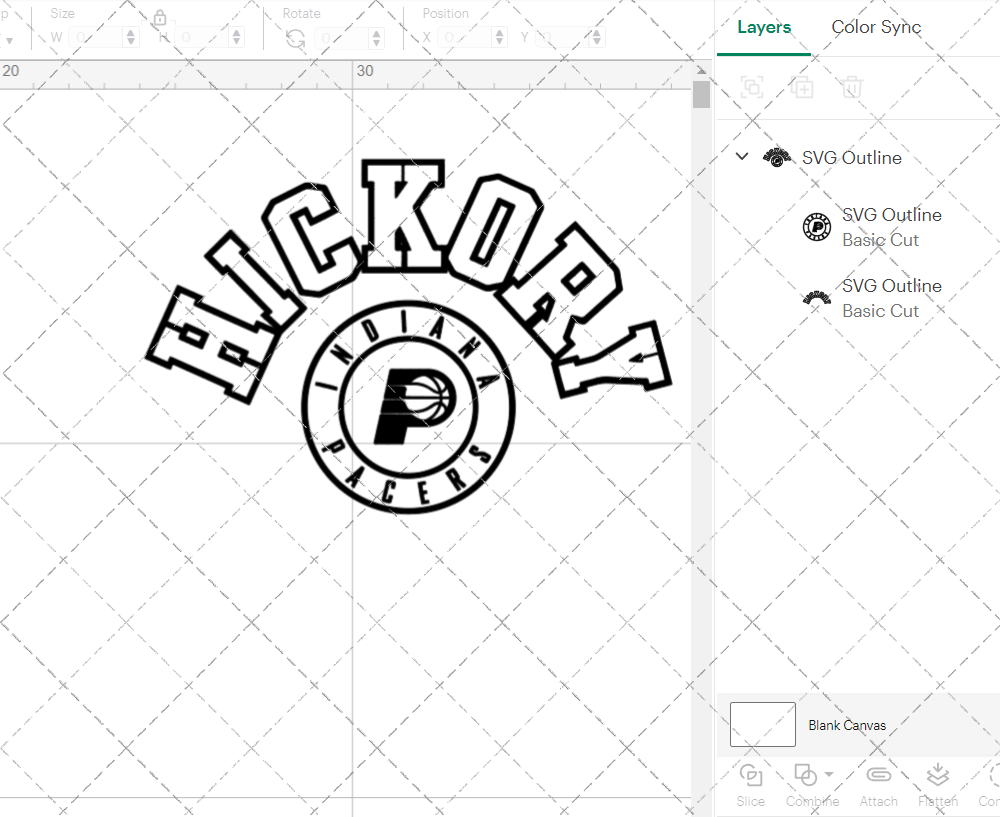Image resolution: width=1000 pixels, height=817 pixels.
Task: Click the Slice tool
Action: [751, 784]
